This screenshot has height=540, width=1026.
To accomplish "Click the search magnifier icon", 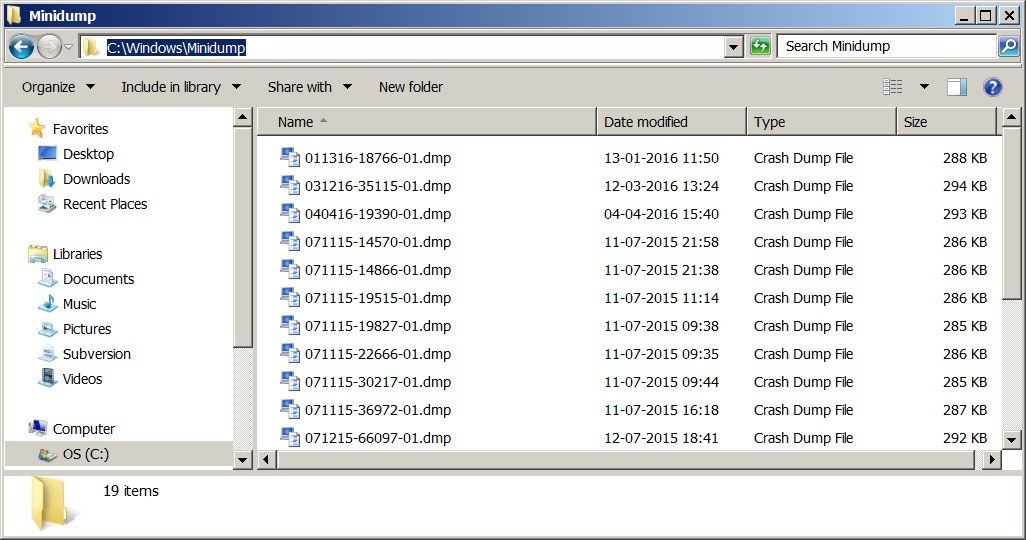I will click(x=1008, y=46).
